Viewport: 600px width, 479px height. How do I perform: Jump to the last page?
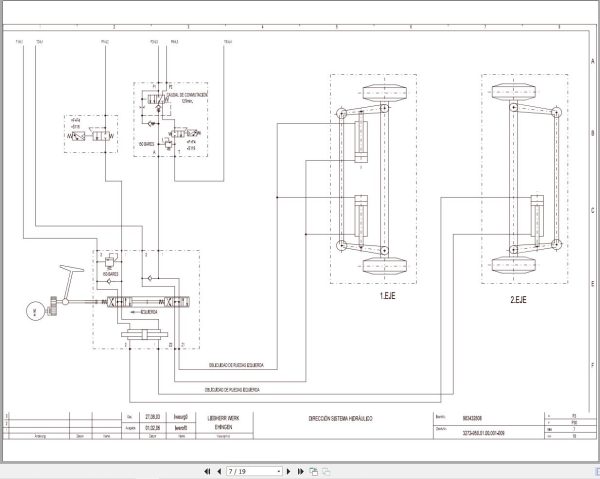(x=300, y=471)
